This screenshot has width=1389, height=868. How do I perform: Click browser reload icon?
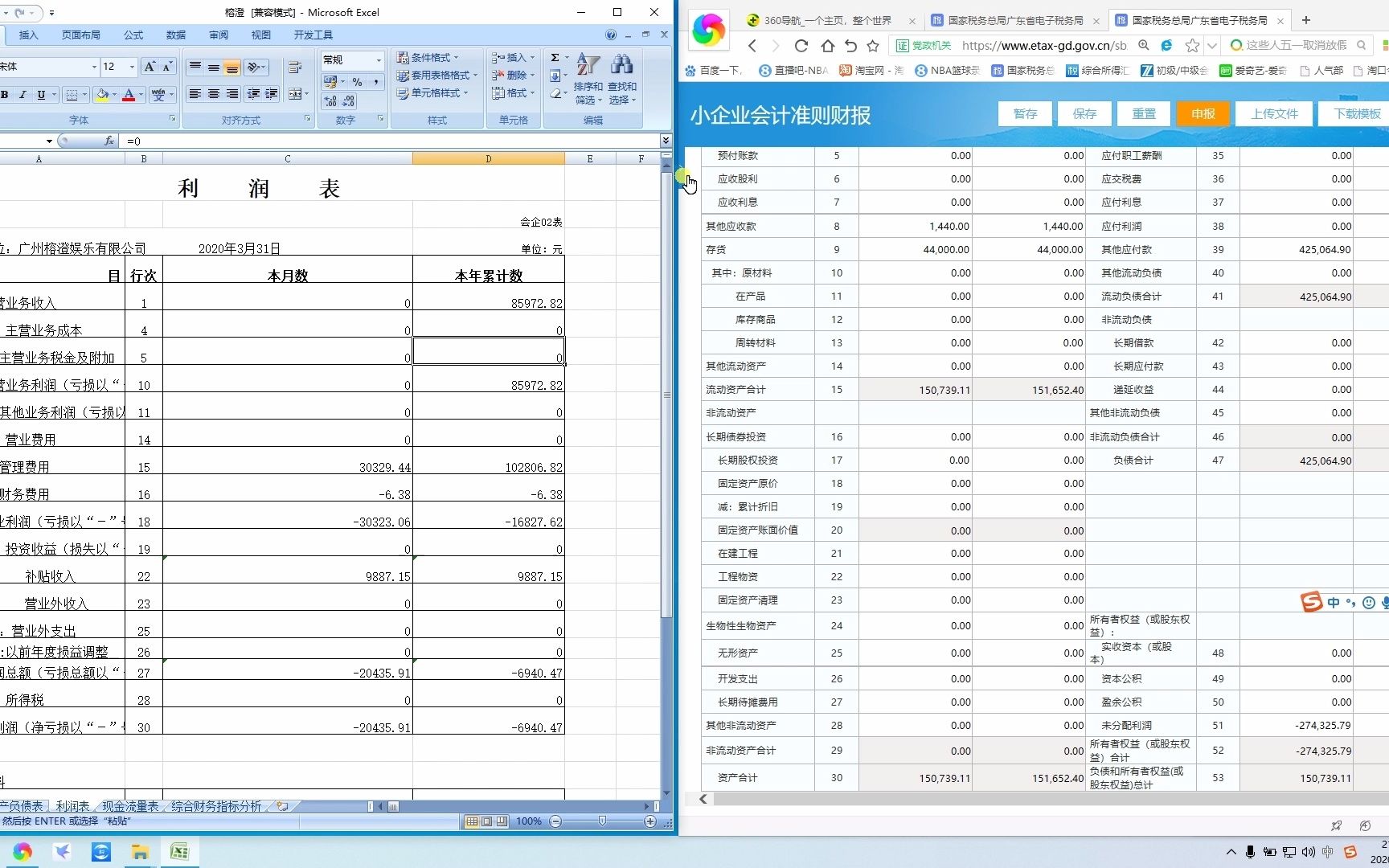click(x=801, y=46)
